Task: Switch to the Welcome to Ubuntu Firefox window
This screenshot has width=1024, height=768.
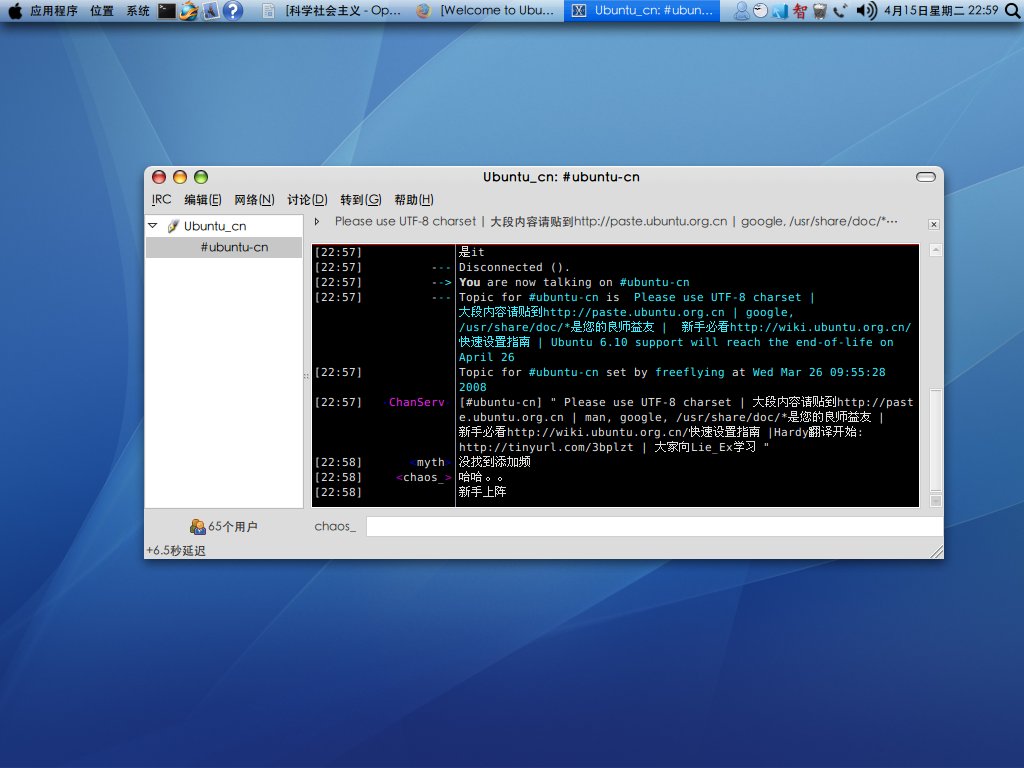Action: point(486,10)
